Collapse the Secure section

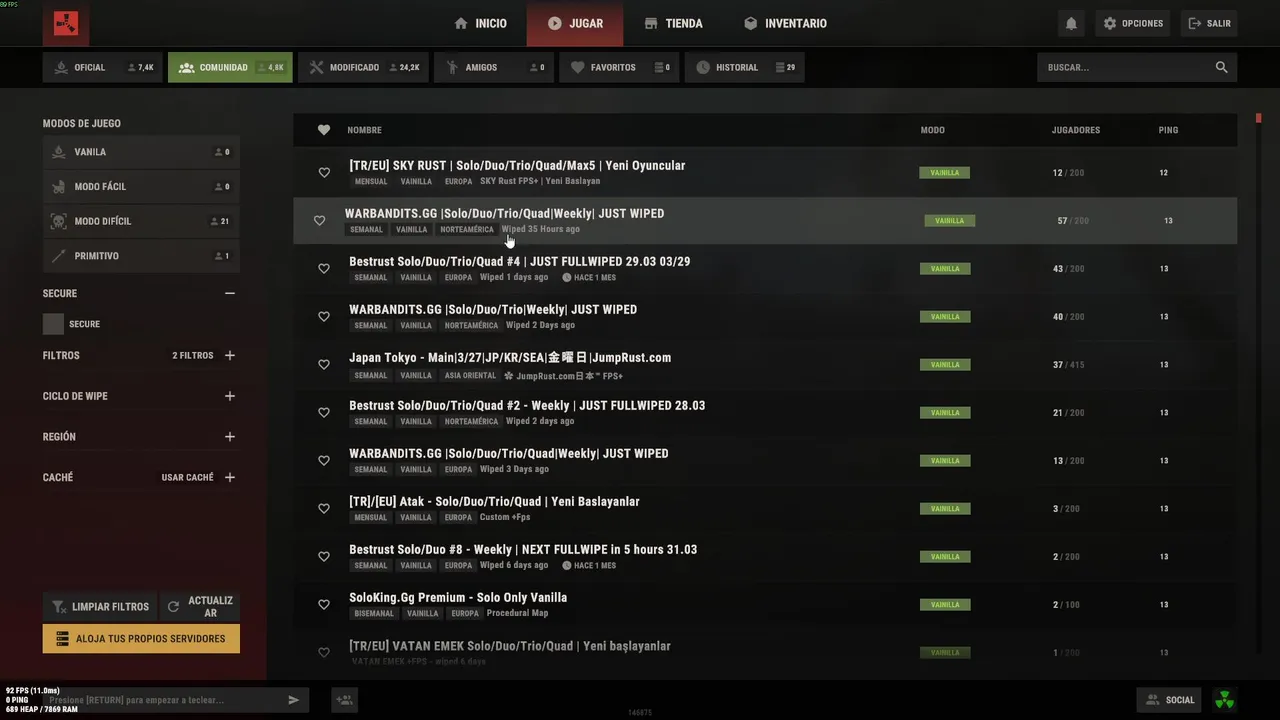230,293
